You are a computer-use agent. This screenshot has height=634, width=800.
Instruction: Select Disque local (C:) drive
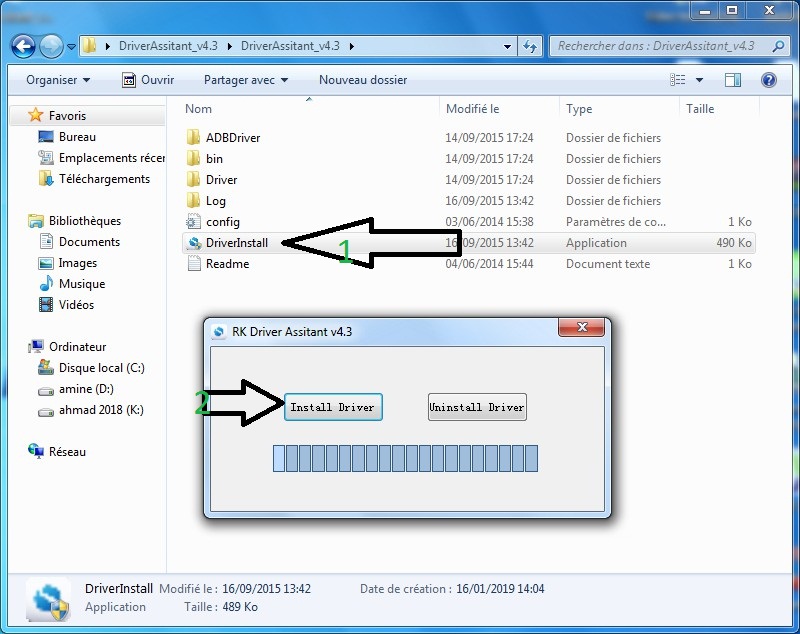(x=101, y=368)
